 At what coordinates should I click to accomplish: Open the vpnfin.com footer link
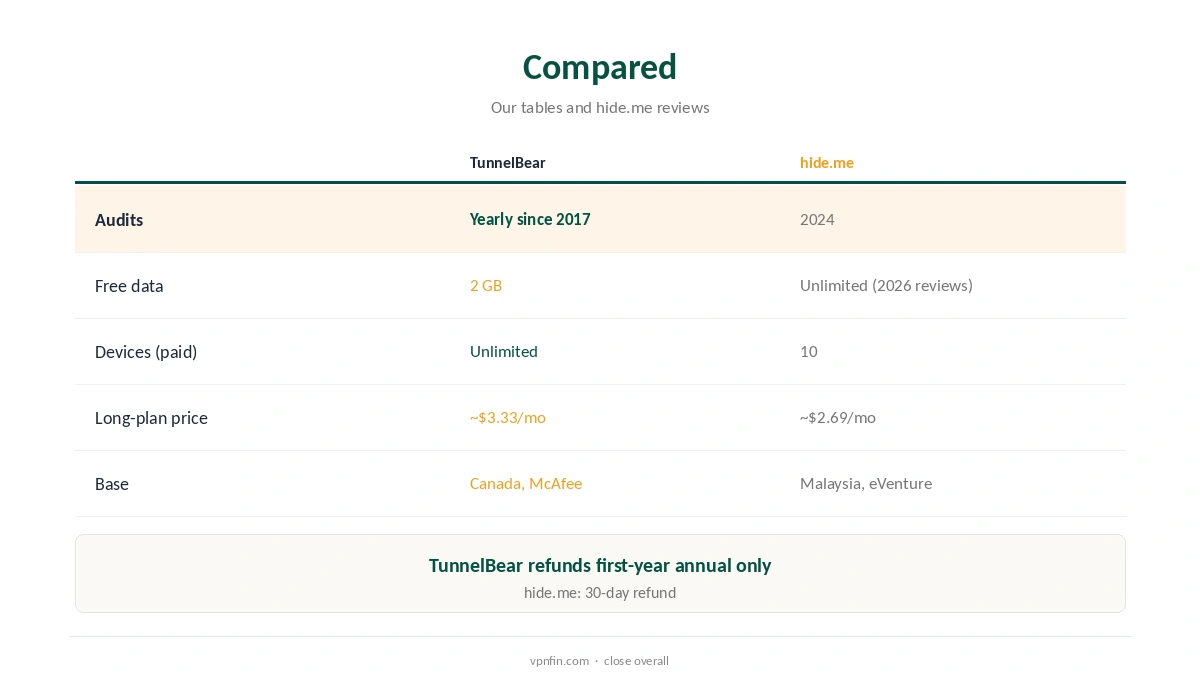pos(559,661)
